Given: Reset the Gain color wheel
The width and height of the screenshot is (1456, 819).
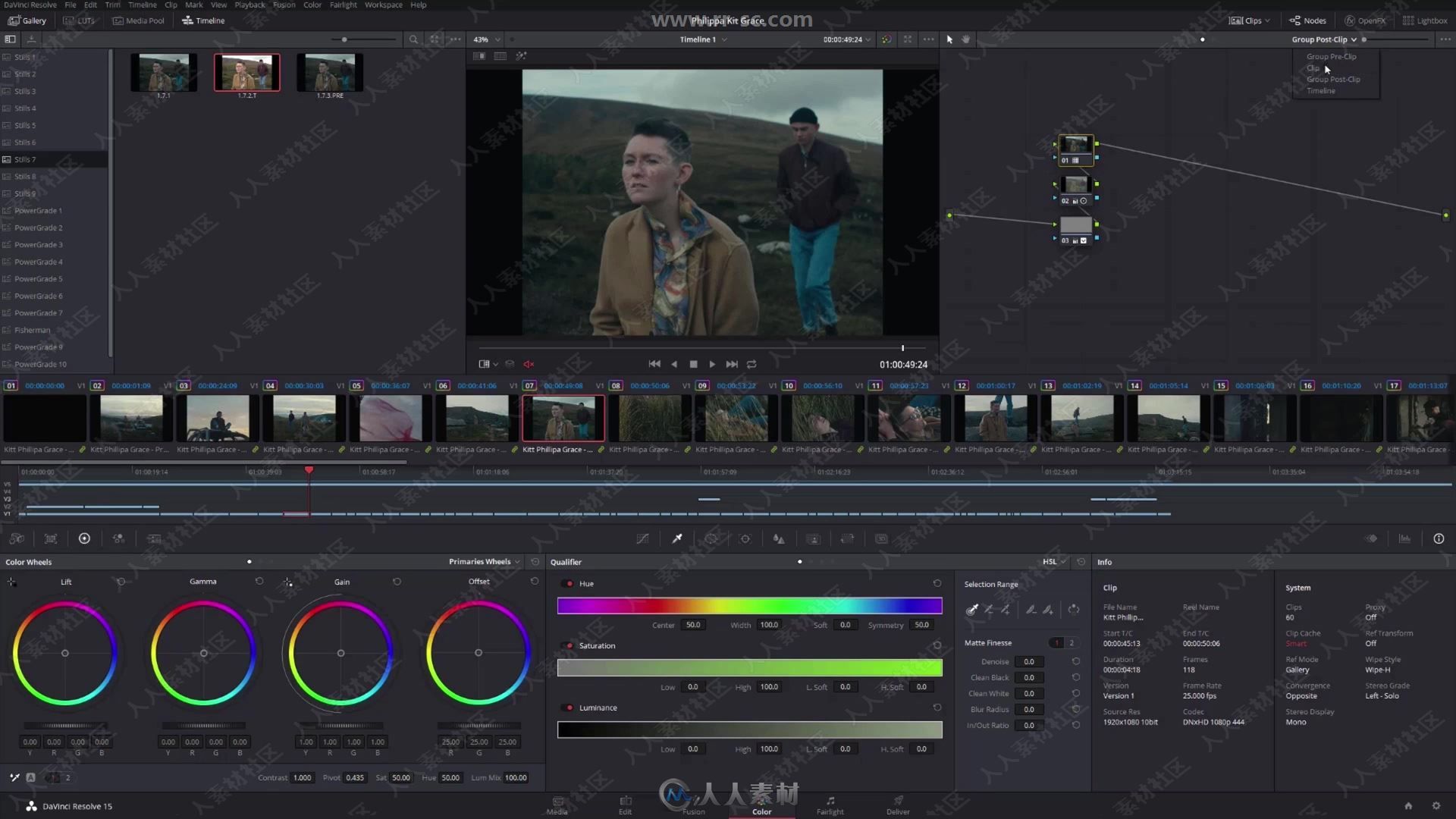Looking at the screenshot, I should (397, 582).
